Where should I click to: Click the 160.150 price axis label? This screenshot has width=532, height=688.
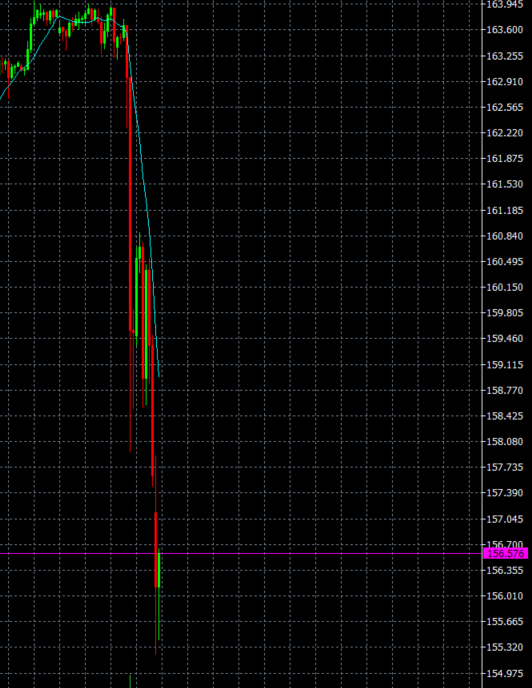point(505,287)
